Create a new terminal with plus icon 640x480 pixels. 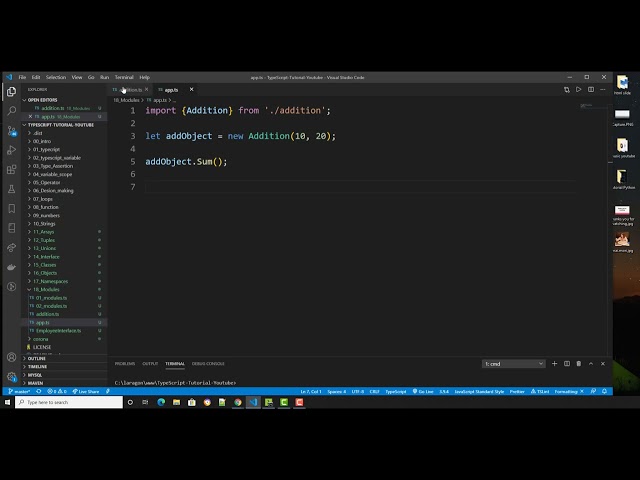(x=554, y=364)
